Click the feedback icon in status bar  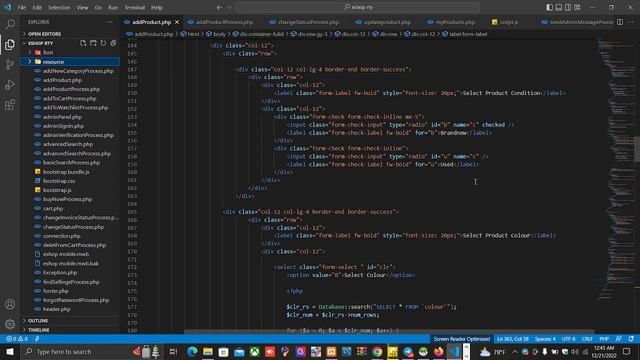619,339
